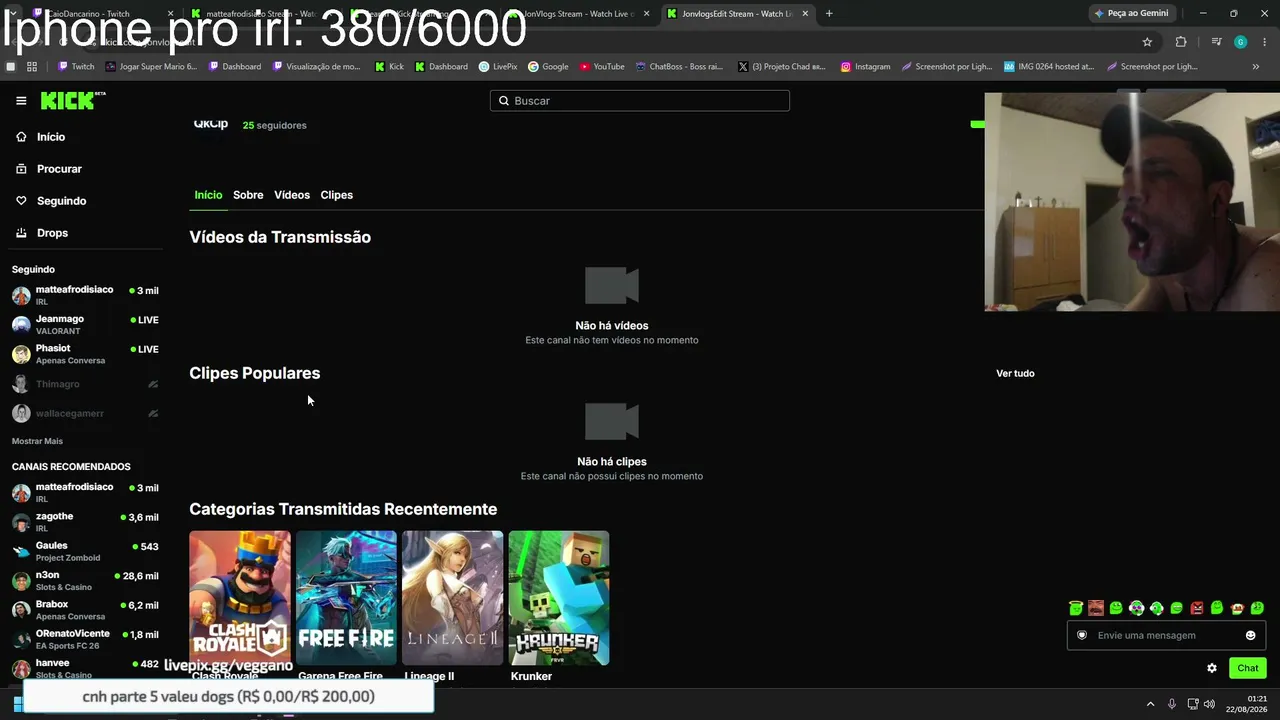
Task: Open network status in system tray
Action: [1193, 704]
